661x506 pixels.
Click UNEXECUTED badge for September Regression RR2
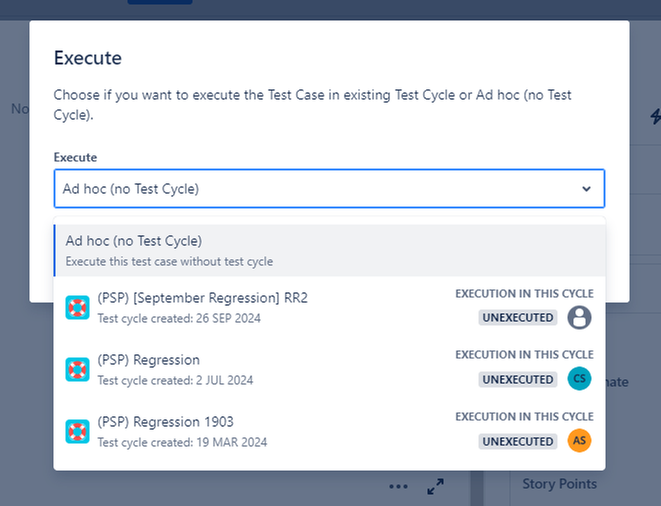pyautogui.click(x=517, y=317)
